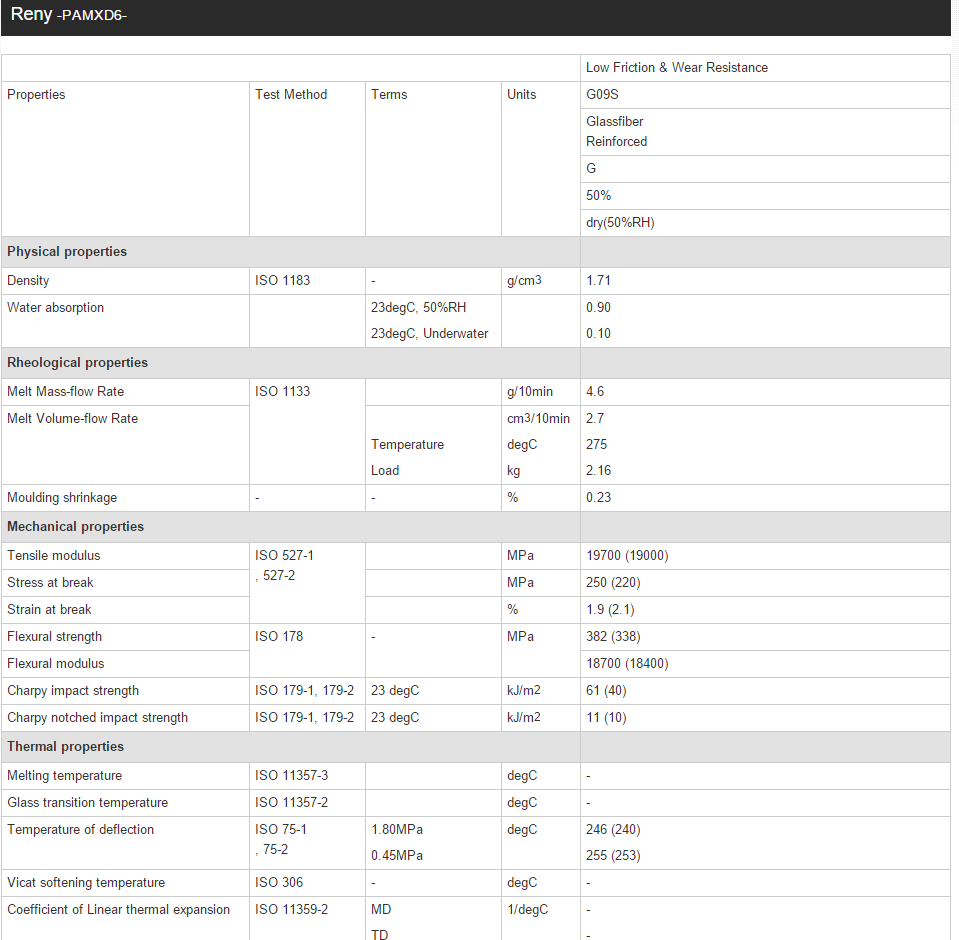Screen dimensions: 959x940
Task: Select the "23degC, 50%RH" term
Action: click(418, 307)
